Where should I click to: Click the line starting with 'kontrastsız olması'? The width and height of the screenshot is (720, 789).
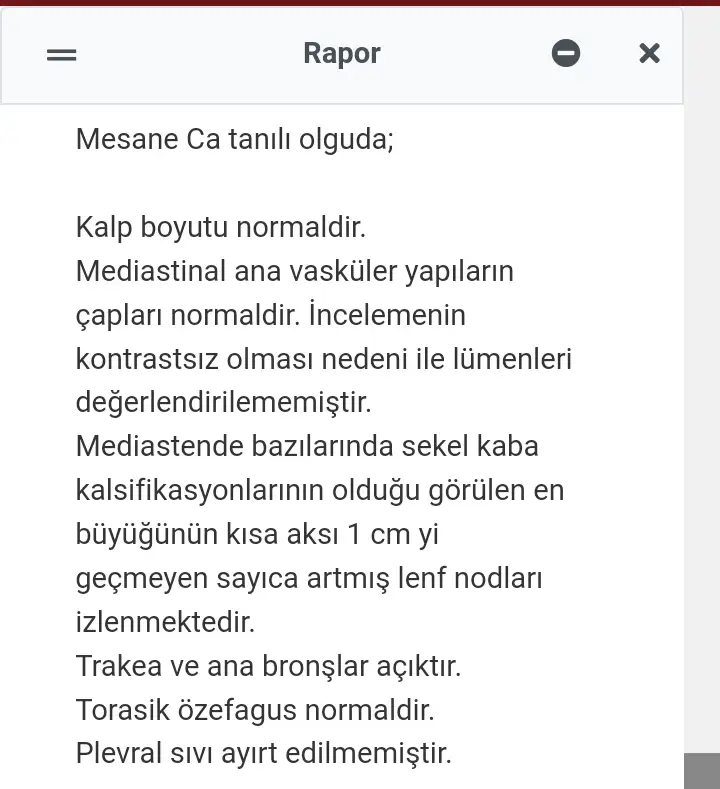click(323, 359)
